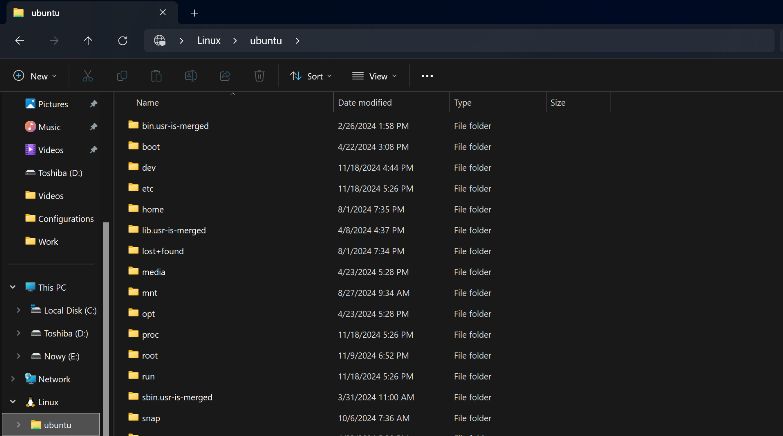Click the Share icon in toolbar
This screenshot has height=436, width=783.
[225, 76]
